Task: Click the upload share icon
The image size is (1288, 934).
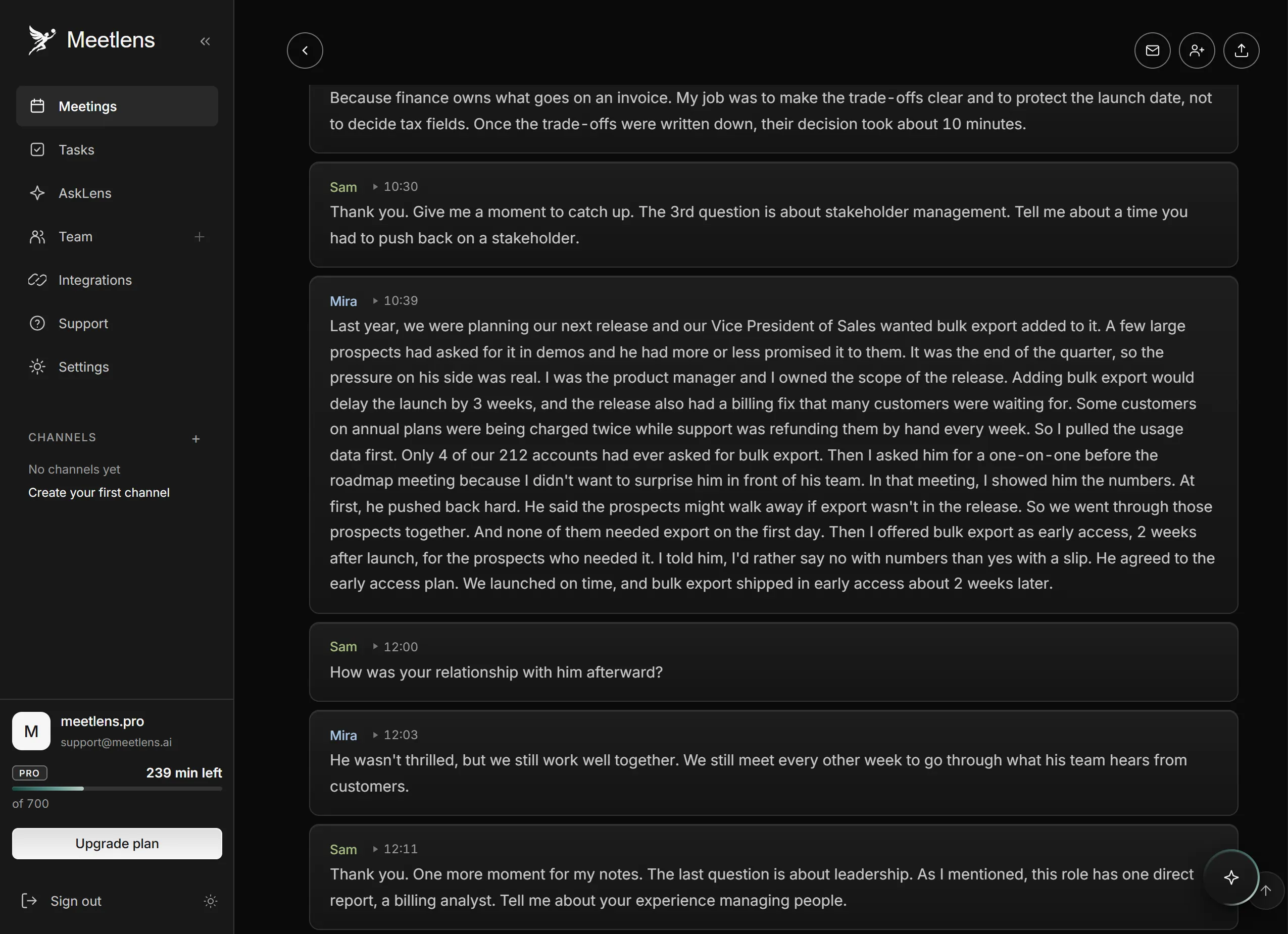Action: coord(1241,50)
